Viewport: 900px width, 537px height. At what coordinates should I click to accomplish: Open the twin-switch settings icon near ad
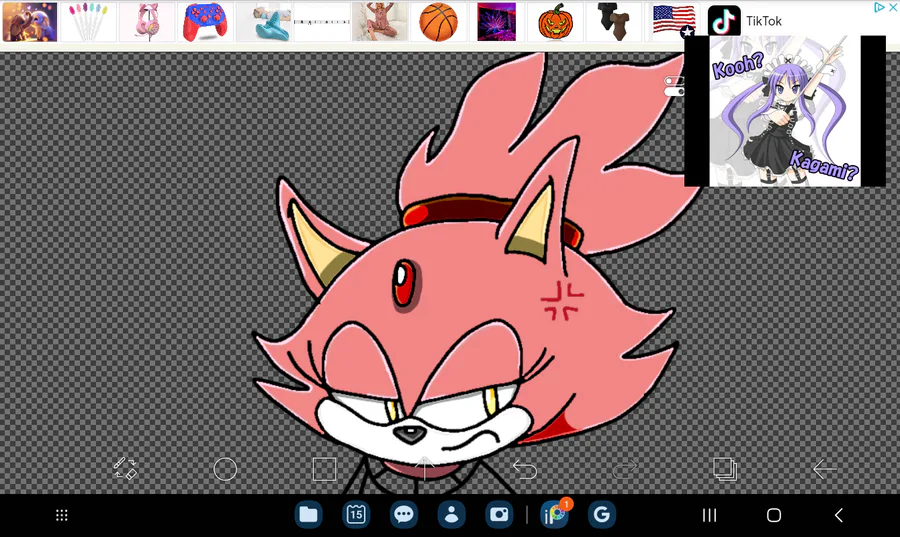(x=674, y=86)
